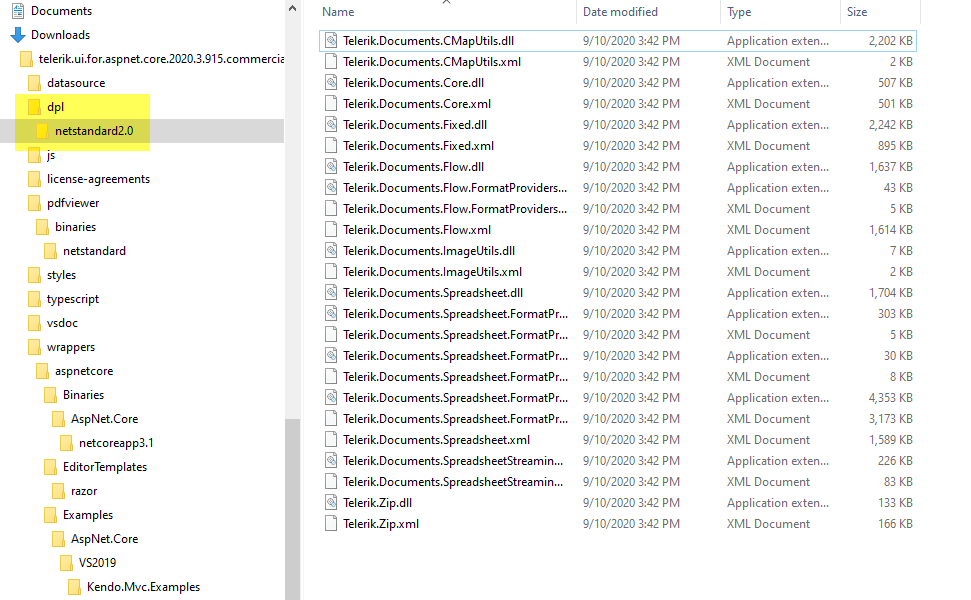
Task: Select the EditorTemplates folder
Action: [x=105, y=467]
